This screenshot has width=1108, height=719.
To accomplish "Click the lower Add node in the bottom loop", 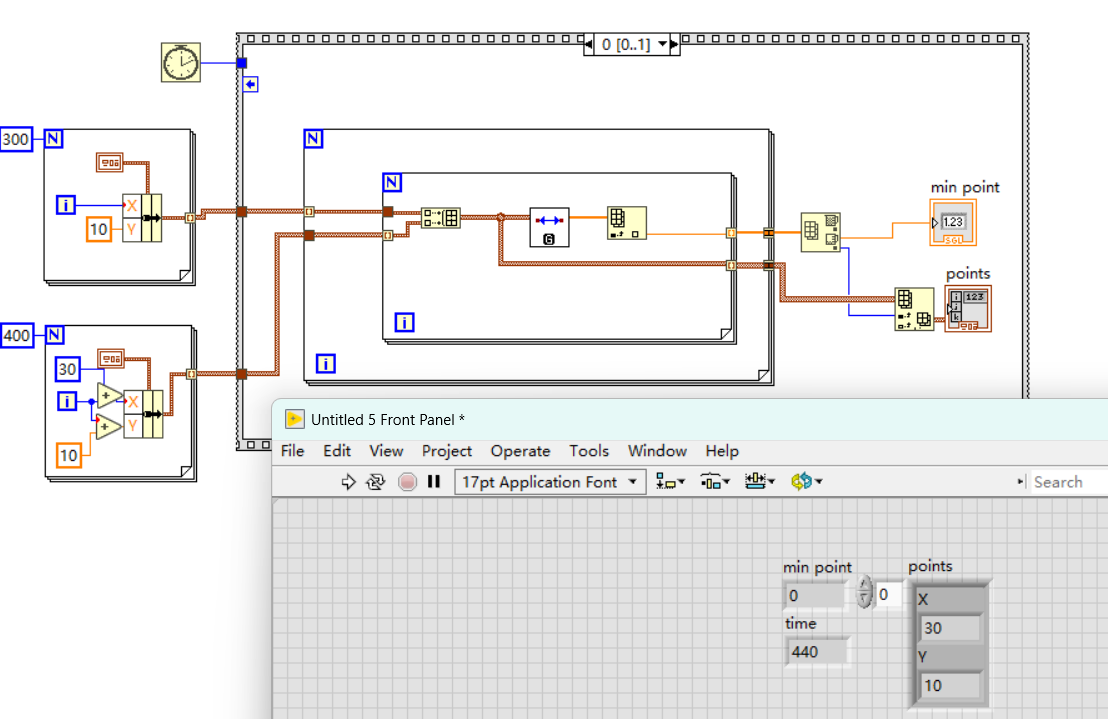I will tap(107, 427).
